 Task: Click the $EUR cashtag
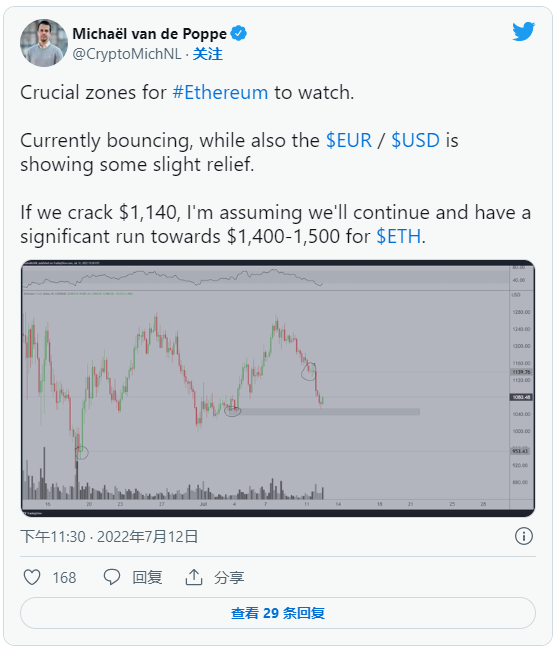click(349, 140)
